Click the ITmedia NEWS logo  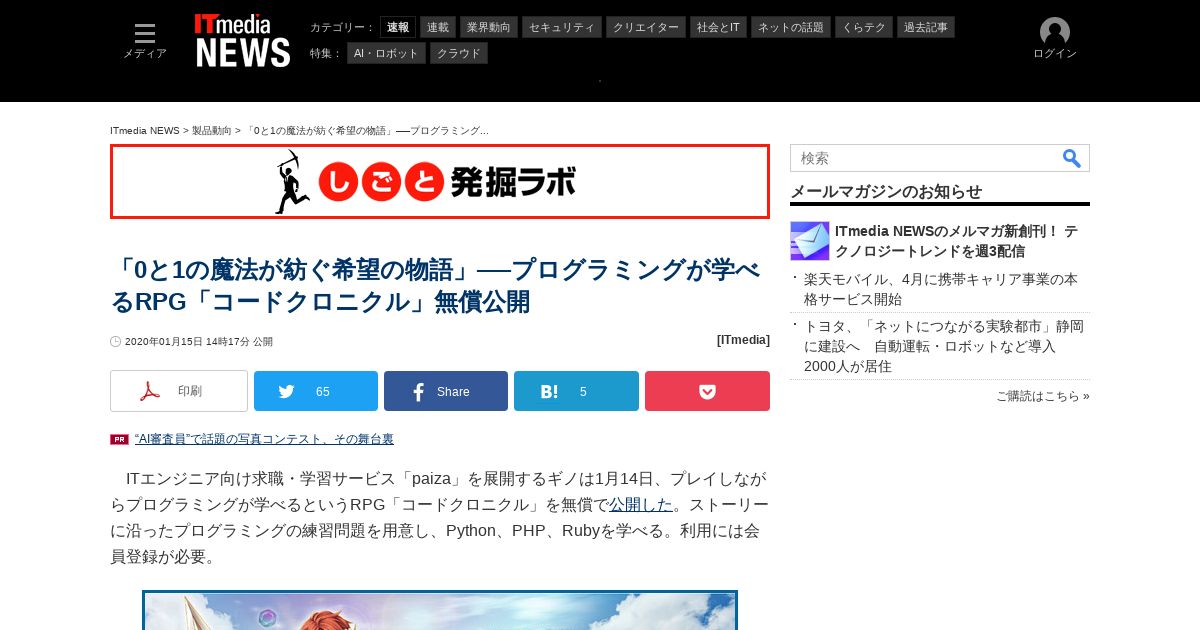(243, 41)
